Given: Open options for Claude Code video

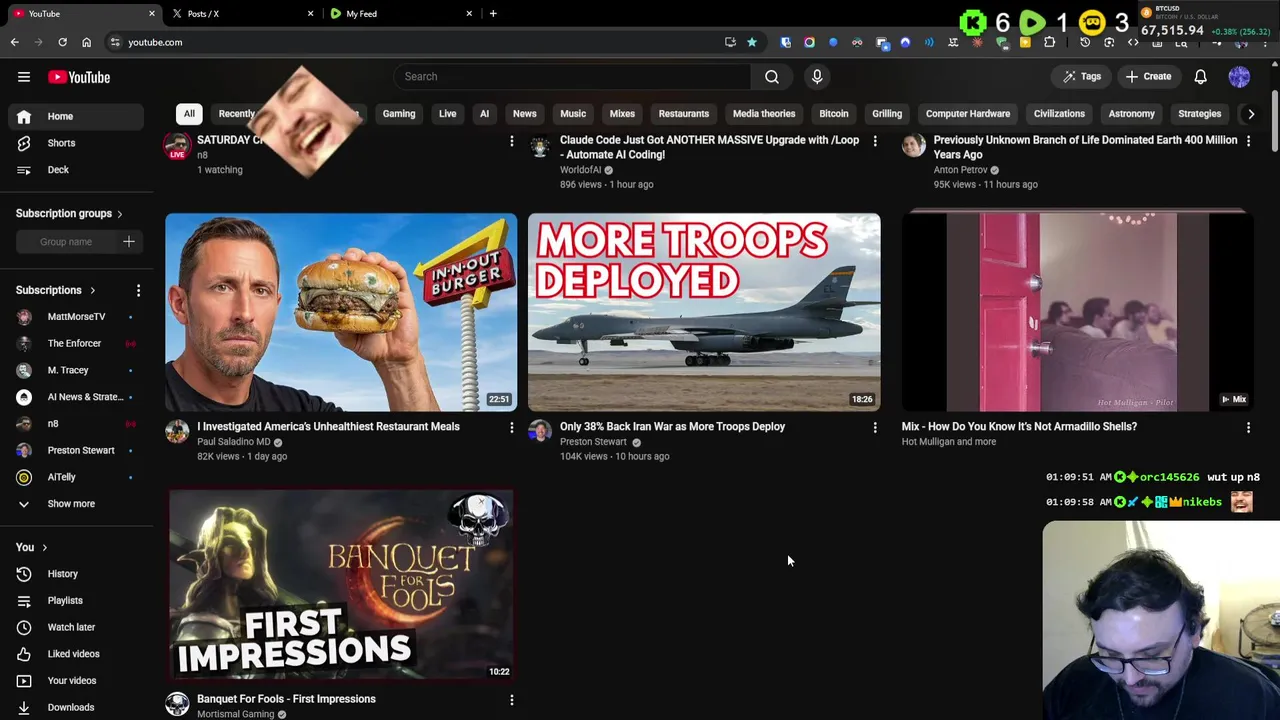Looking at the screenshot, I should pos(875,142).
